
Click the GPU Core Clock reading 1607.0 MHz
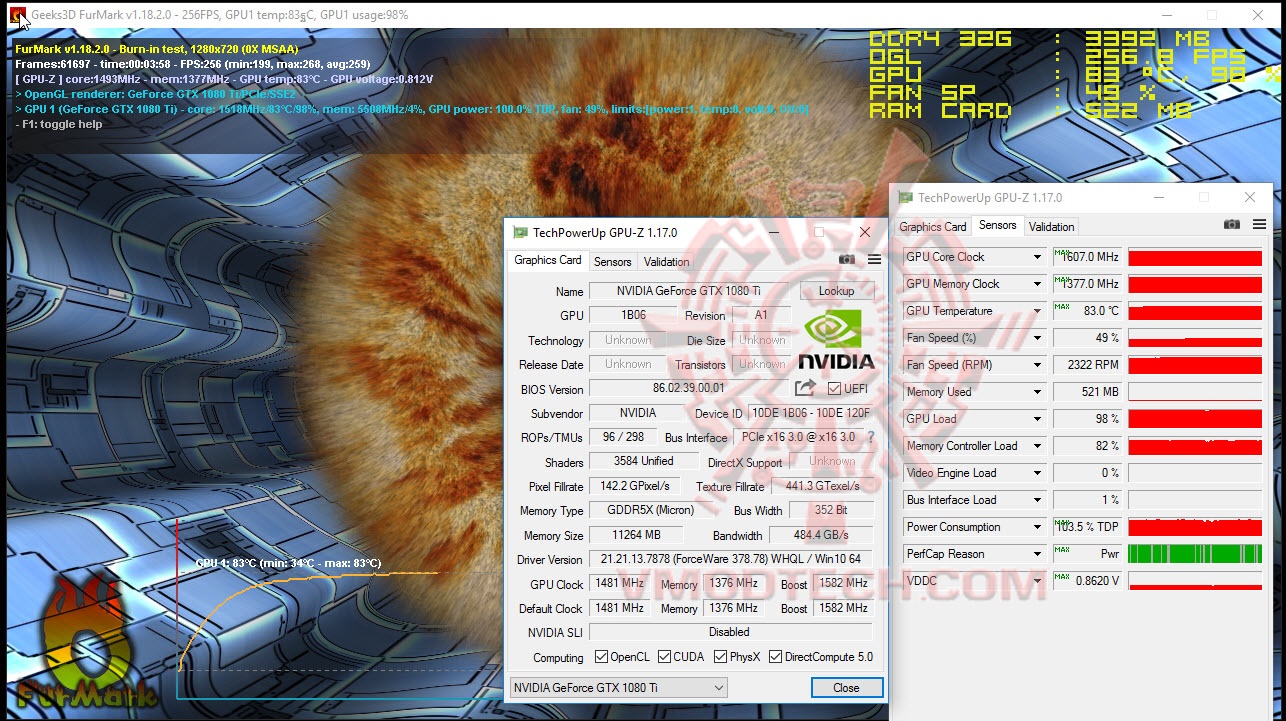(x=1087, y=257)
